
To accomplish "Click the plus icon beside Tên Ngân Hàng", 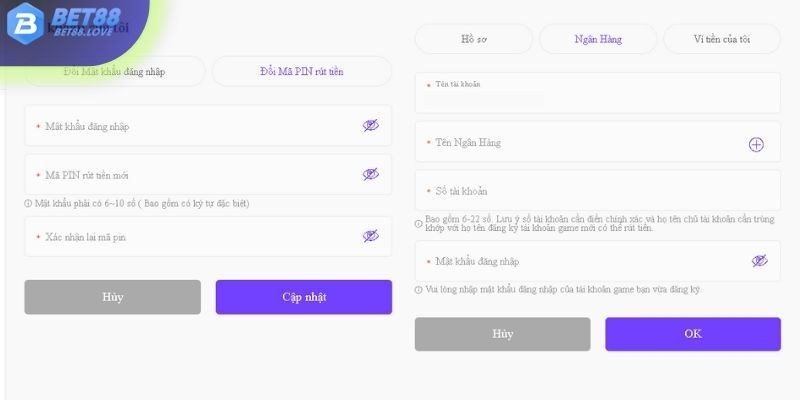I will pyautogui.click(x=756, y=144).
